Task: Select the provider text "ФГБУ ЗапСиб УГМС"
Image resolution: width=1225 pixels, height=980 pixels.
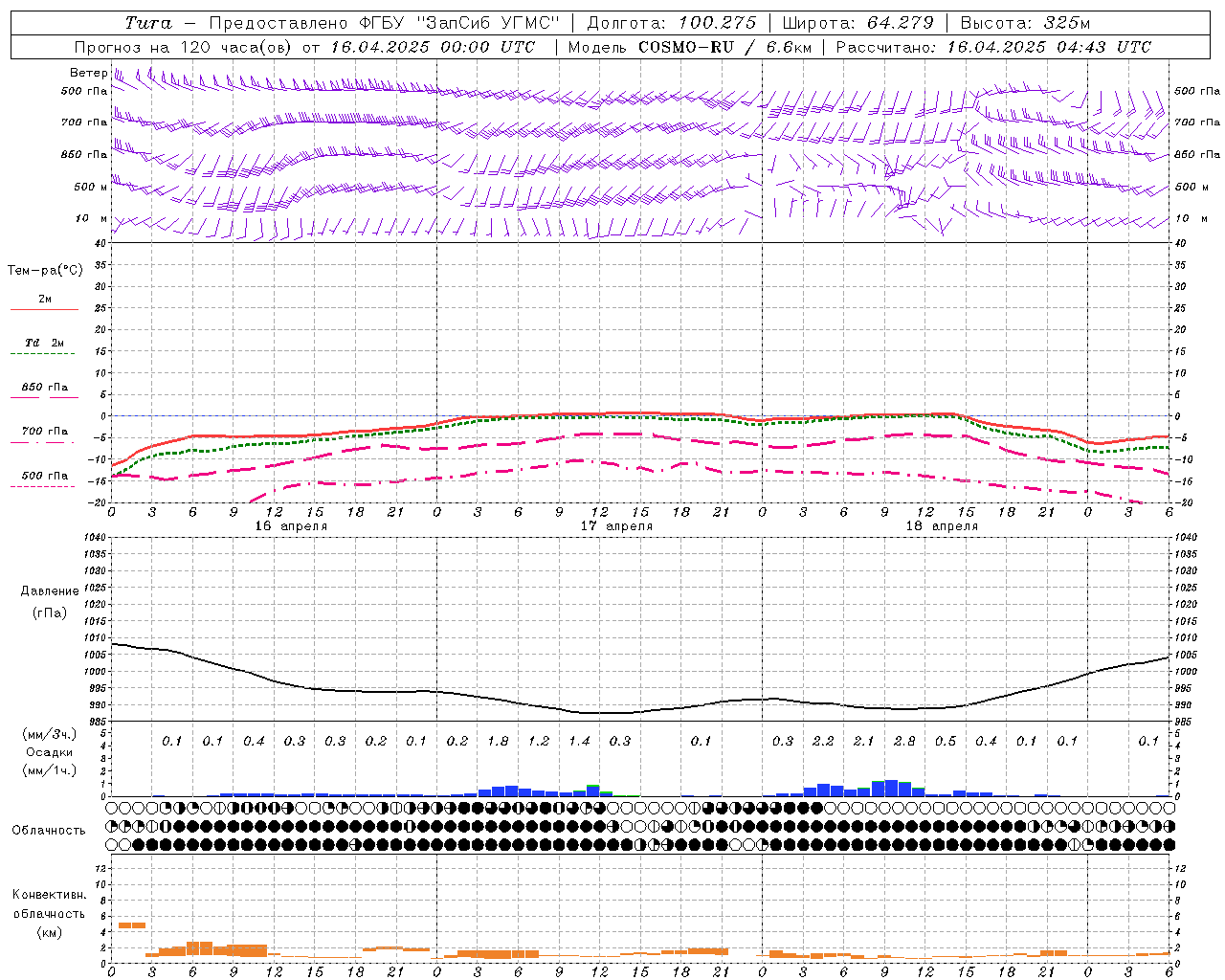Action: click(x=460, y=23)
